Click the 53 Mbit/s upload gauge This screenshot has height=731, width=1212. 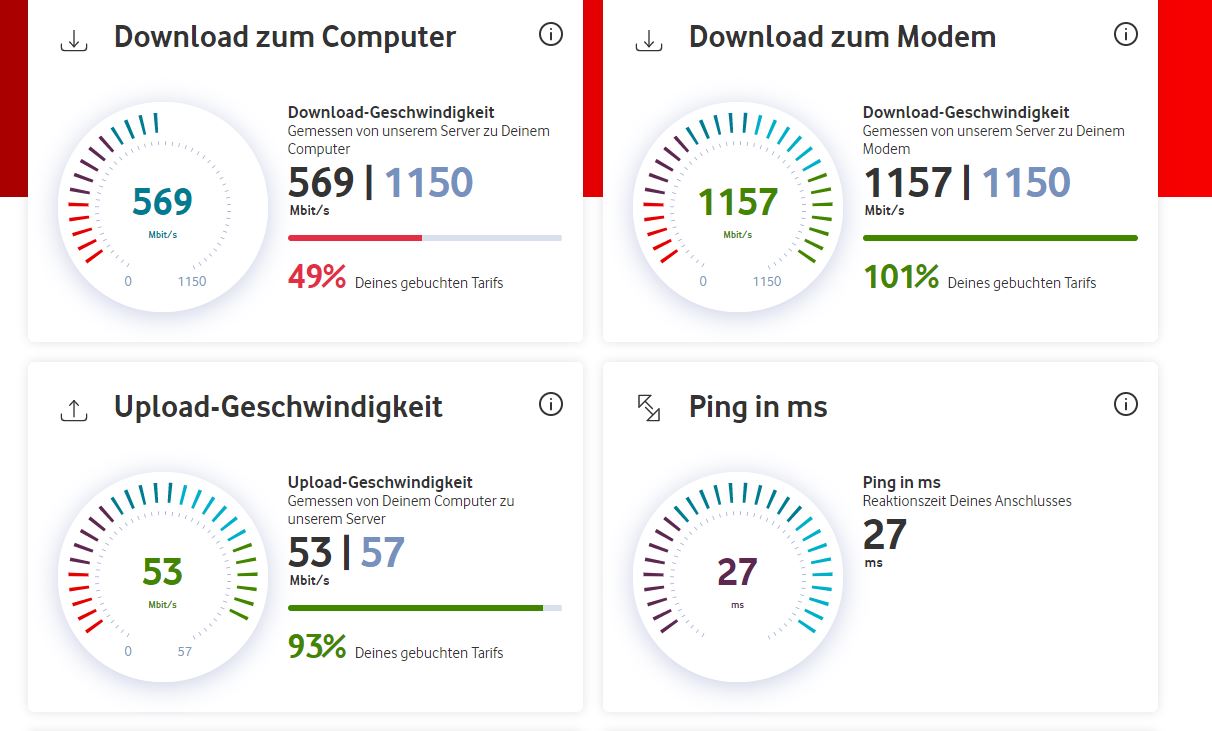pos(162,575)
